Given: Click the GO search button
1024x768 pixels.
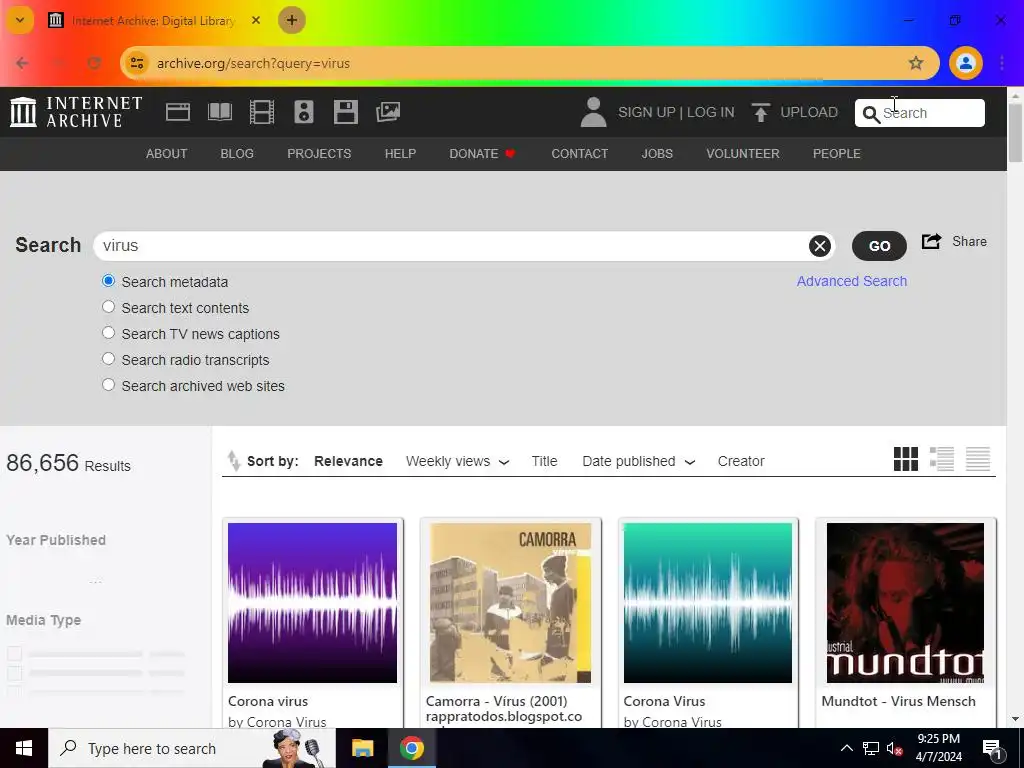Looking at the screenshot, I should pos(879,246).
